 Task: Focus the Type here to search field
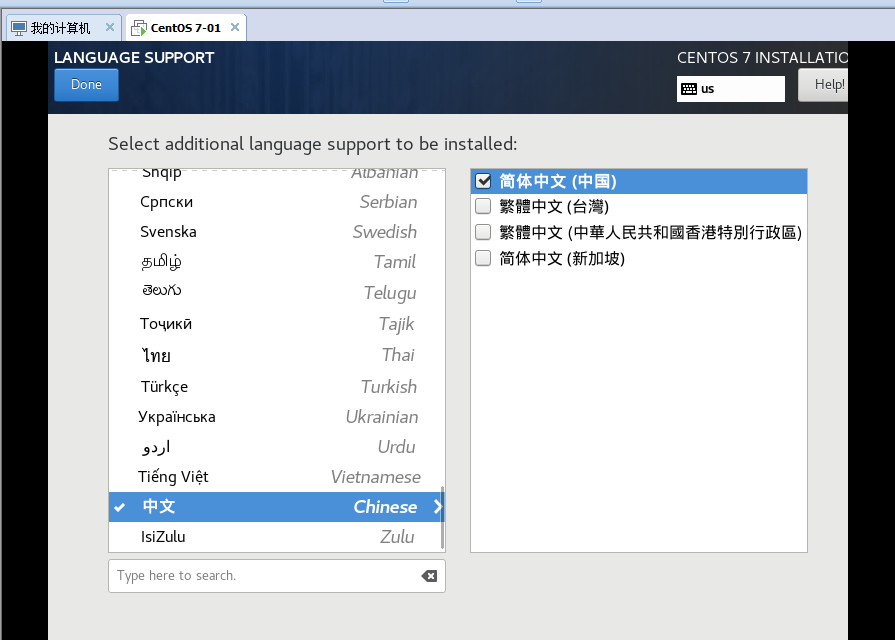click(x=277, y=576)
